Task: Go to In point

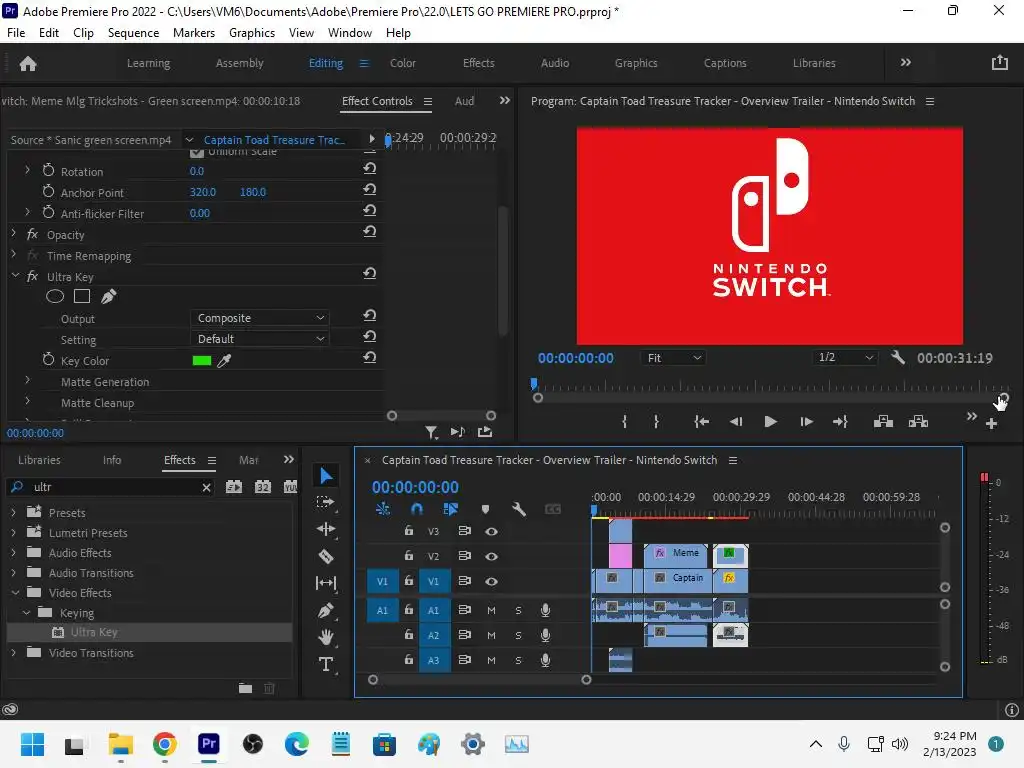Action: pyautogui.click(x=701, y=422)
